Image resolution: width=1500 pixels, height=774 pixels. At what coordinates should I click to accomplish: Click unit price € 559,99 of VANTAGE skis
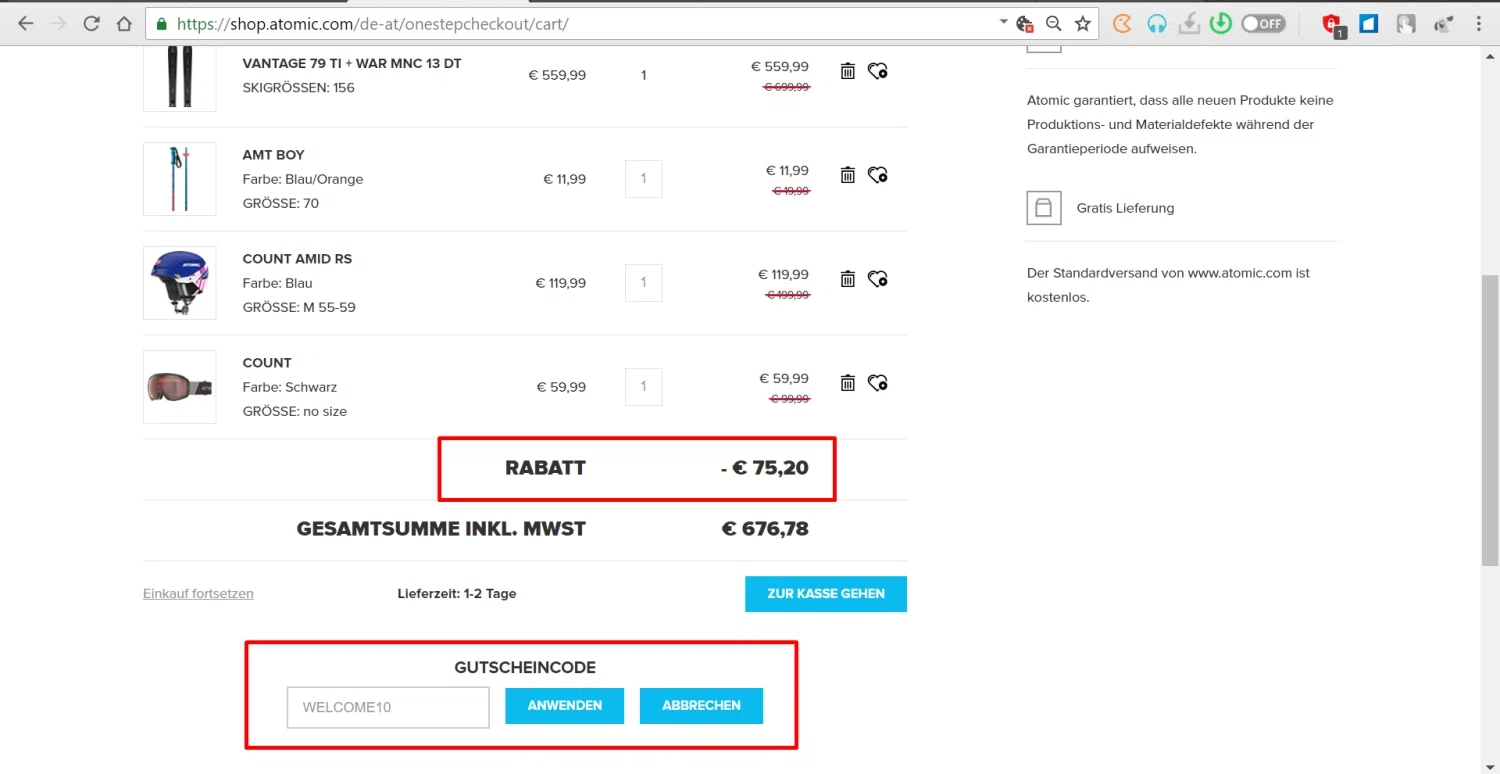tap(557, 75)
